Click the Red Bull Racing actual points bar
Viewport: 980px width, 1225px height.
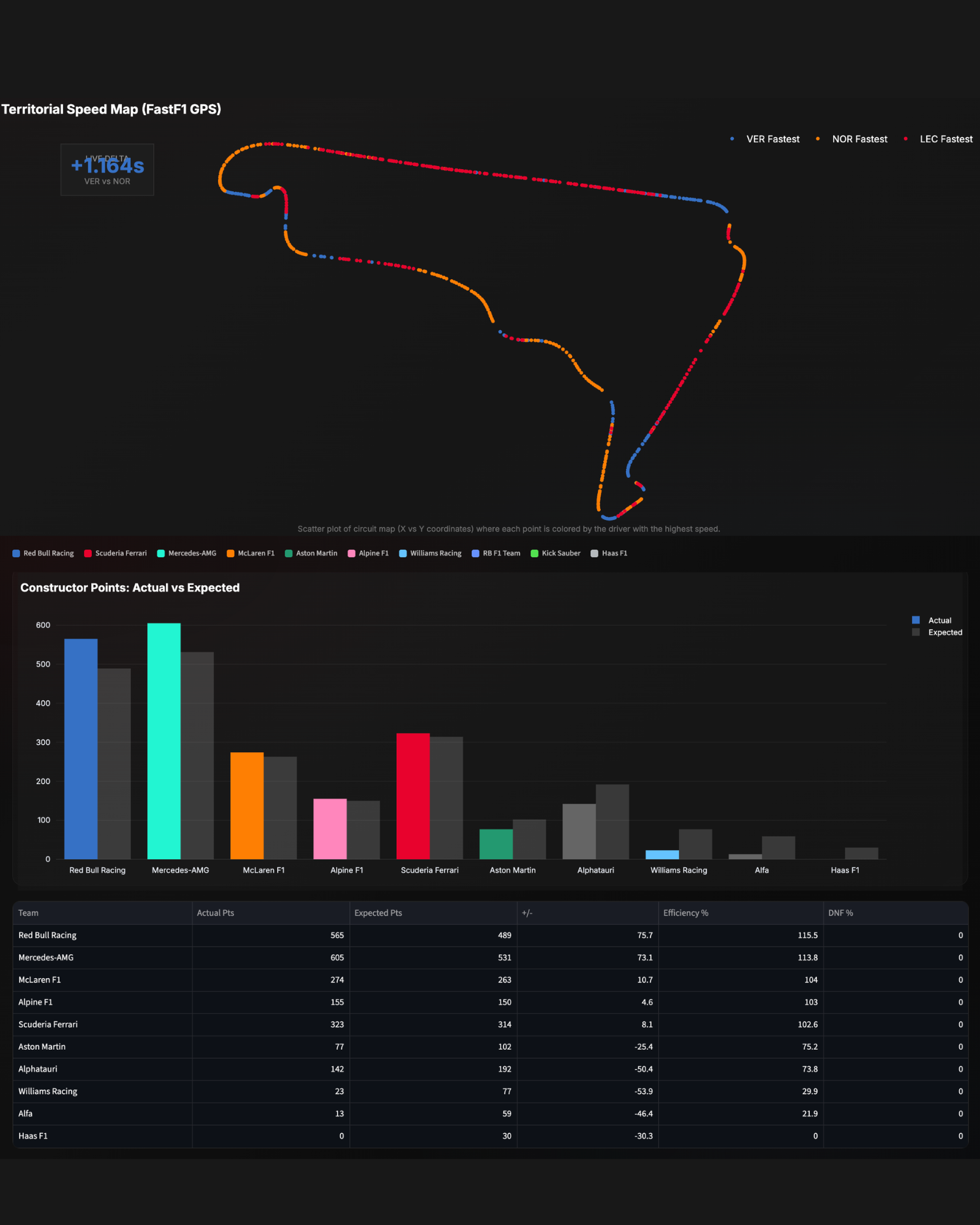point(81,749)
